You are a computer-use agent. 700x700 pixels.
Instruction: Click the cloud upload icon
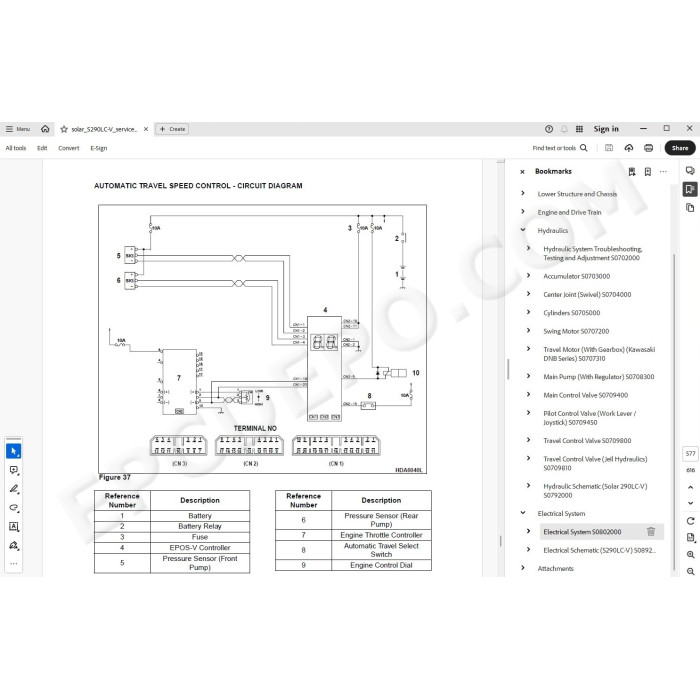tap(629, 148)
